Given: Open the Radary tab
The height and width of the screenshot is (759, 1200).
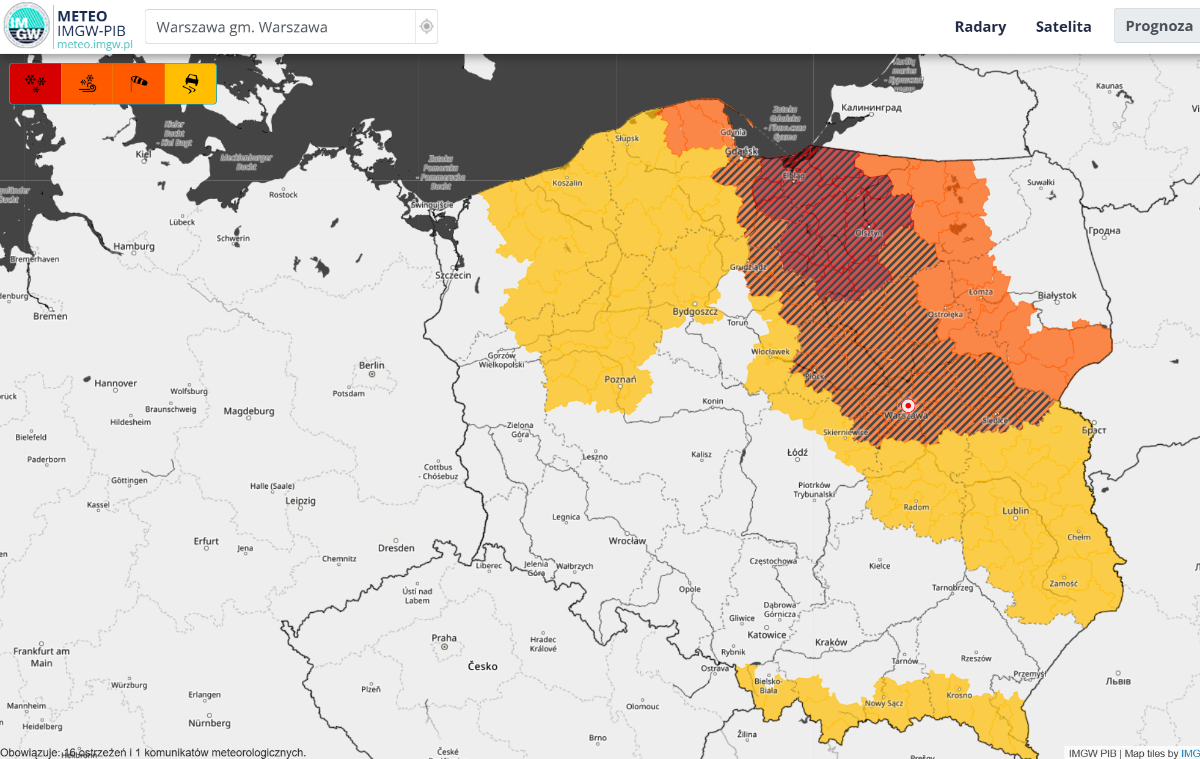Looking at the screenshot, I should point(980,27).
